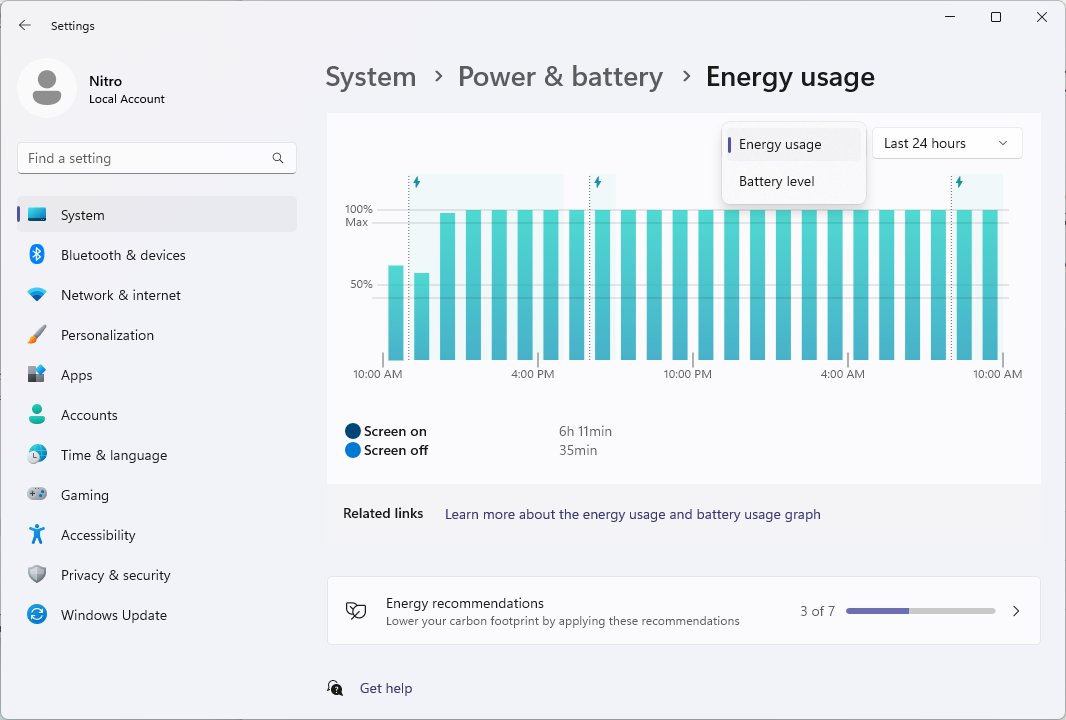Click the 6h 11min screen on value

click(585, 431)
